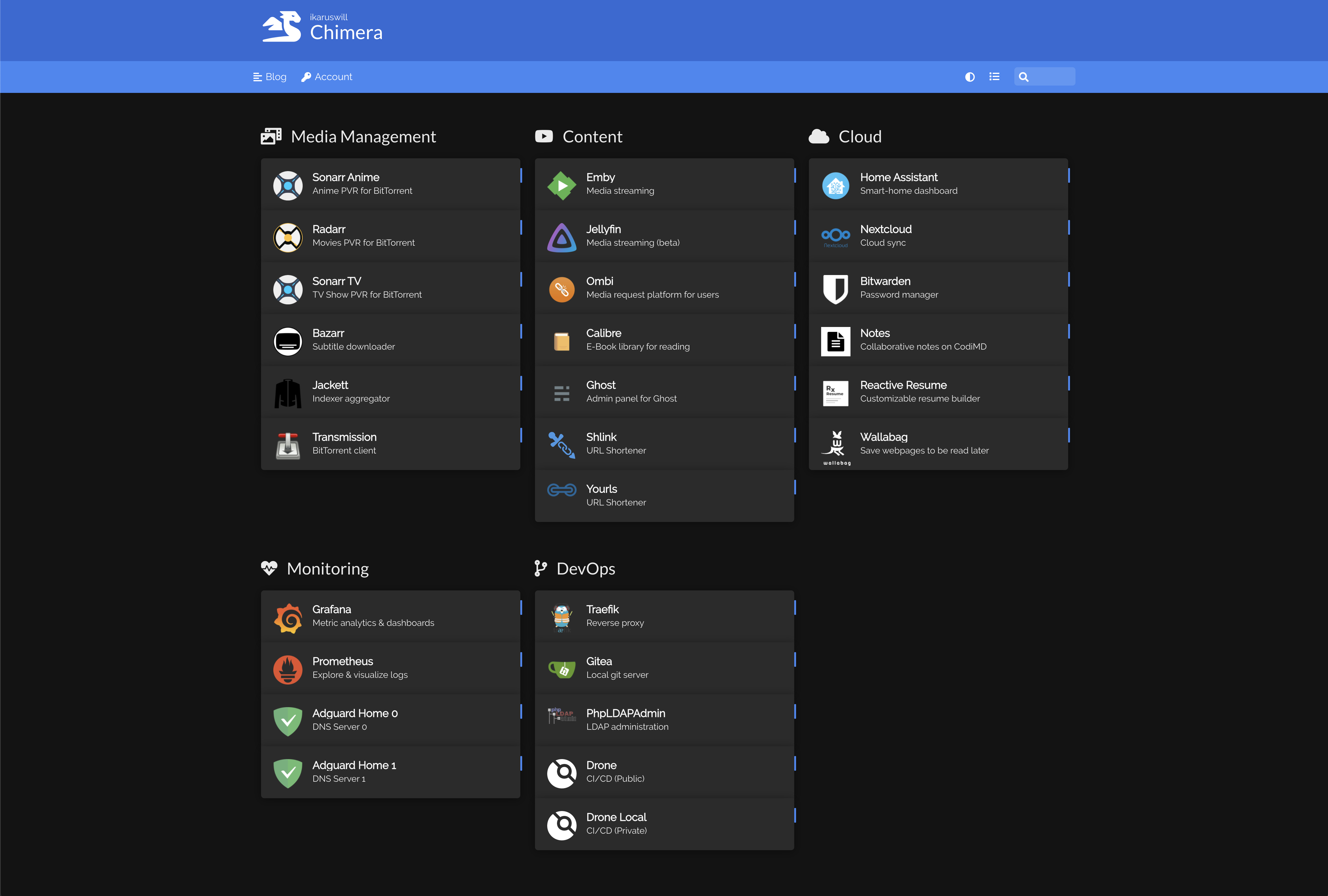Click 'Smart-home dashboard' text
This screenshot has width=1328, height=896.
[909, 191]
